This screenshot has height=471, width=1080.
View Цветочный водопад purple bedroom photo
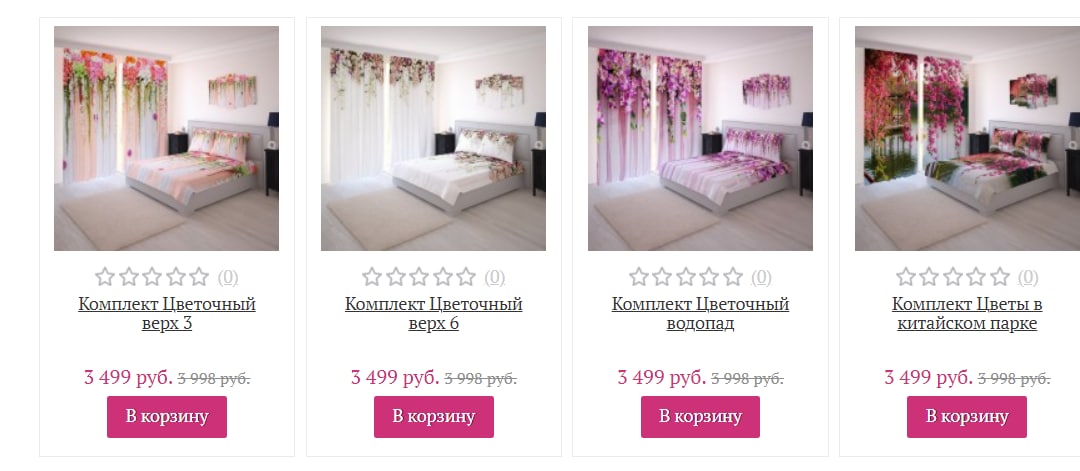[x=700, y=138]
